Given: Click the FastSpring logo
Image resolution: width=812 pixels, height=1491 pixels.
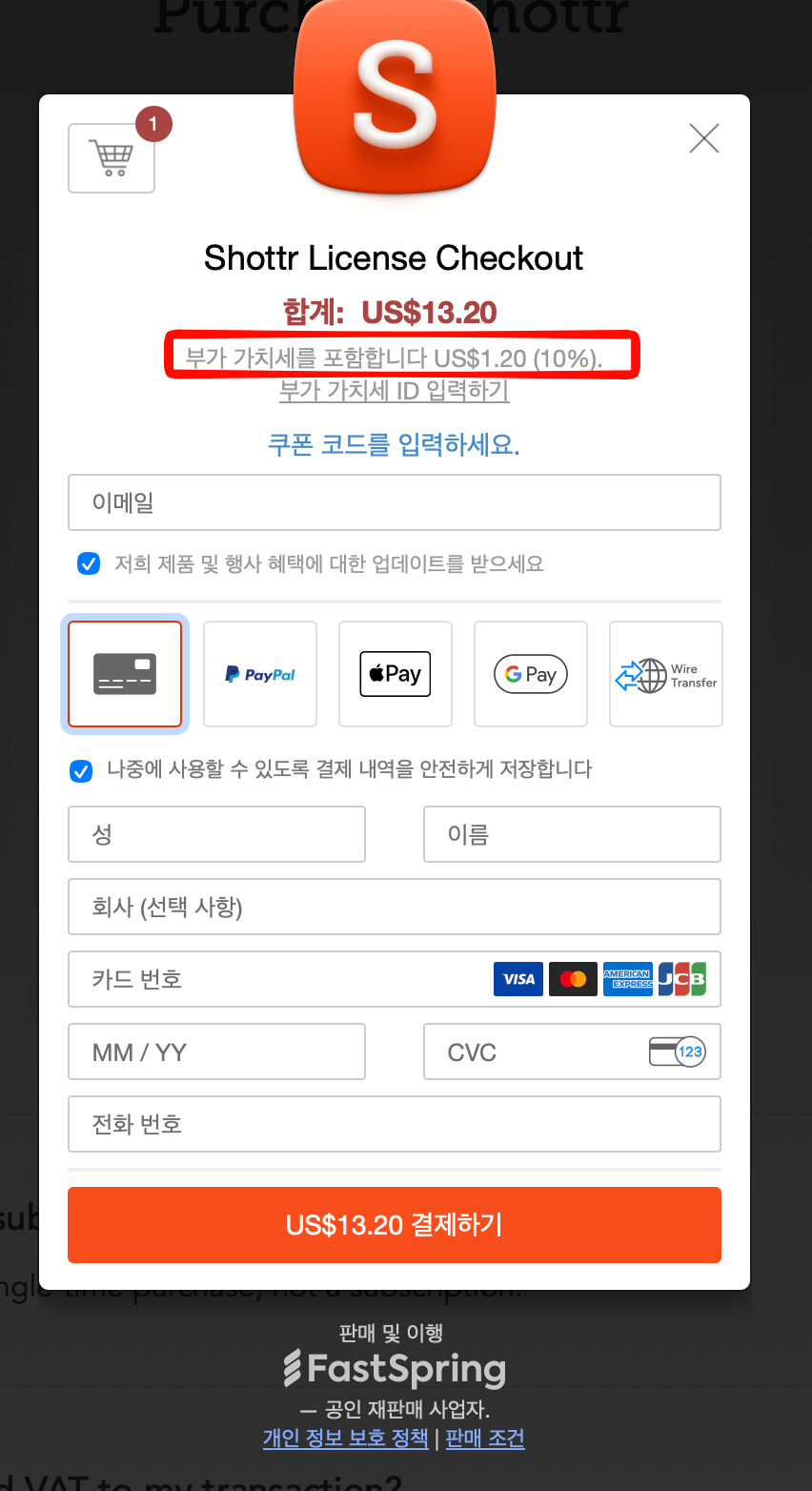Looking at the screenshot, I should (x=395, y=1370).
